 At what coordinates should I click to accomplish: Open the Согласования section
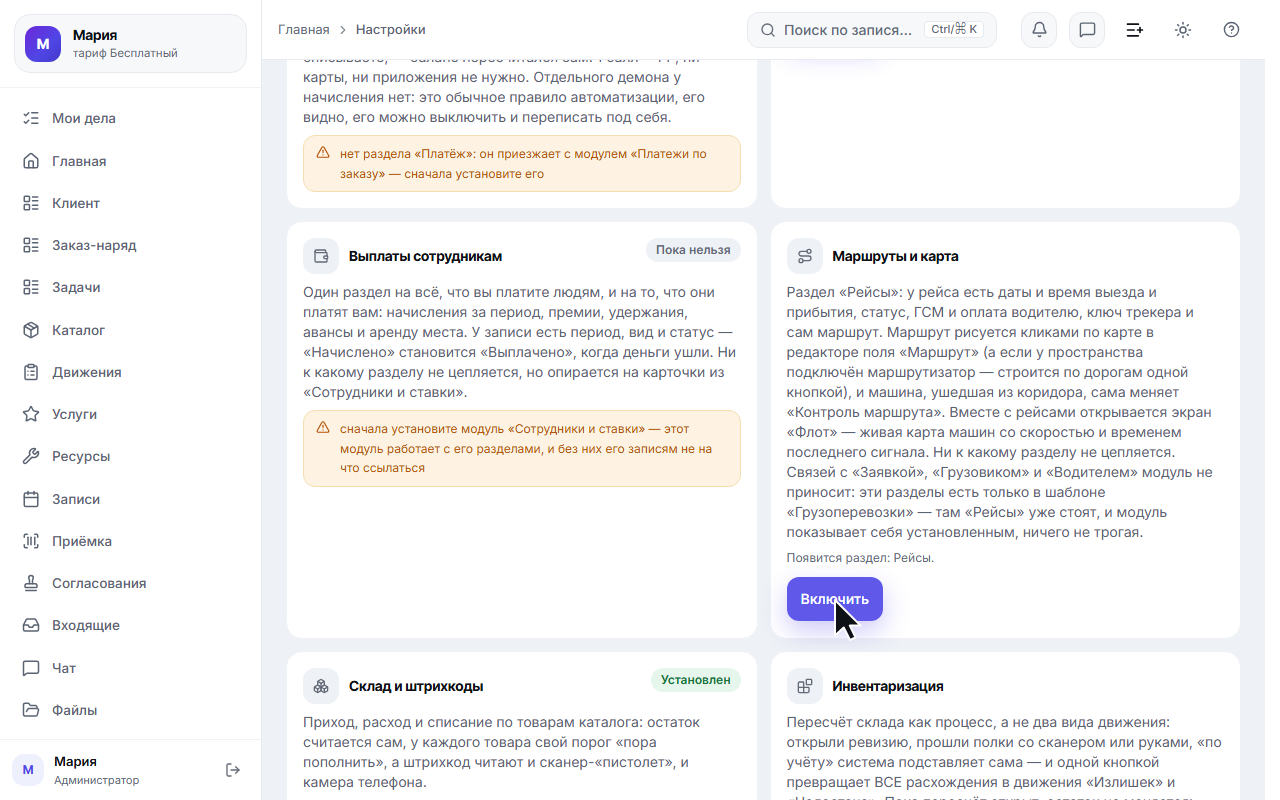130,583
